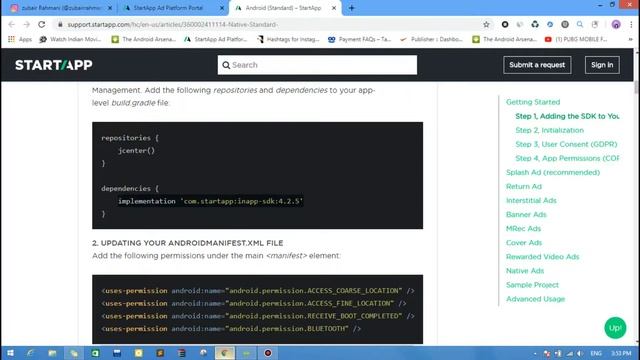
Task: Jump to Step 3, User Consent (GDPR)
Action: pyautogui.click(x=566, y=144)
